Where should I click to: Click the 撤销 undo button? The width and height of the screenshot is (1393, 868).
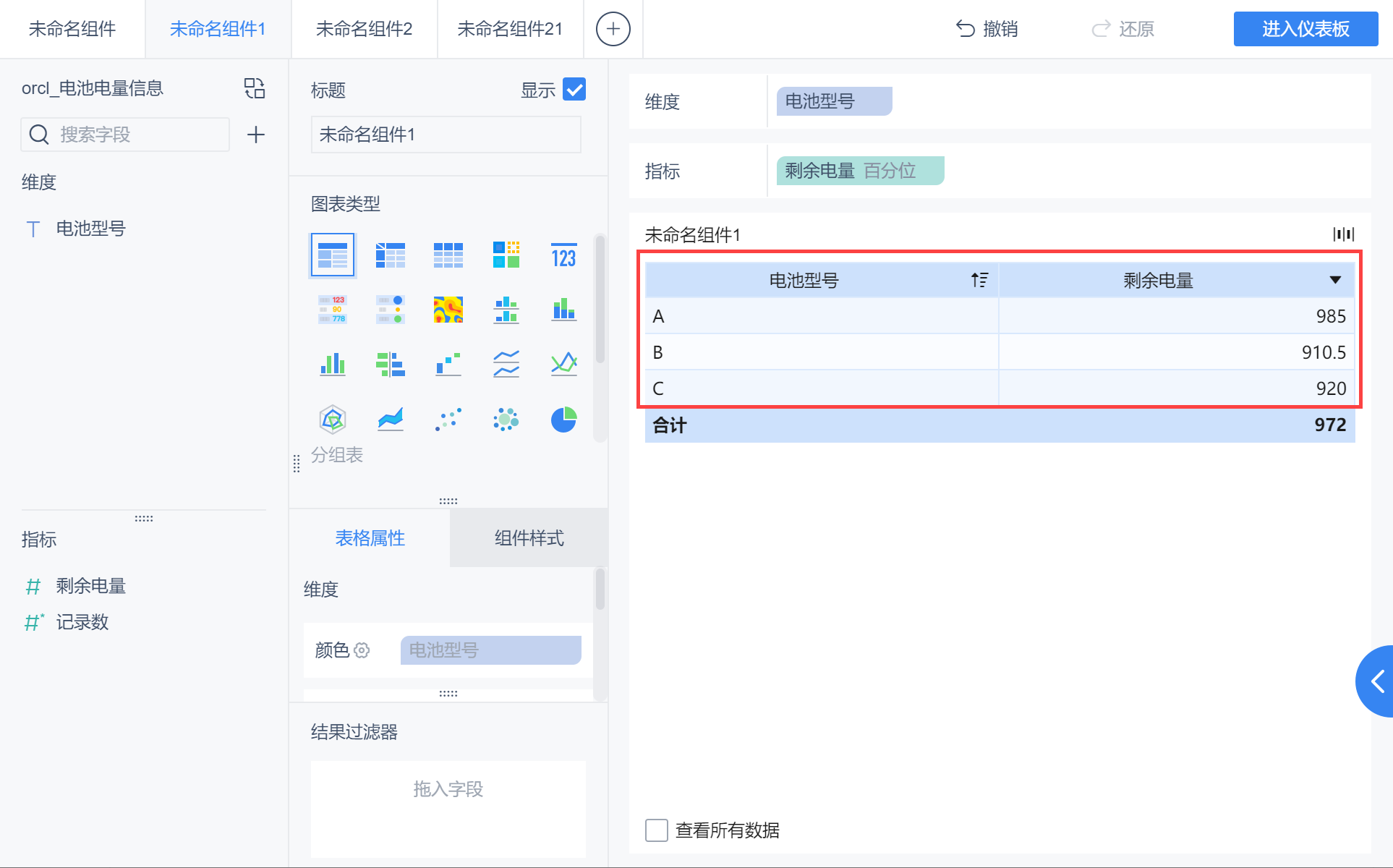point(987,29)
